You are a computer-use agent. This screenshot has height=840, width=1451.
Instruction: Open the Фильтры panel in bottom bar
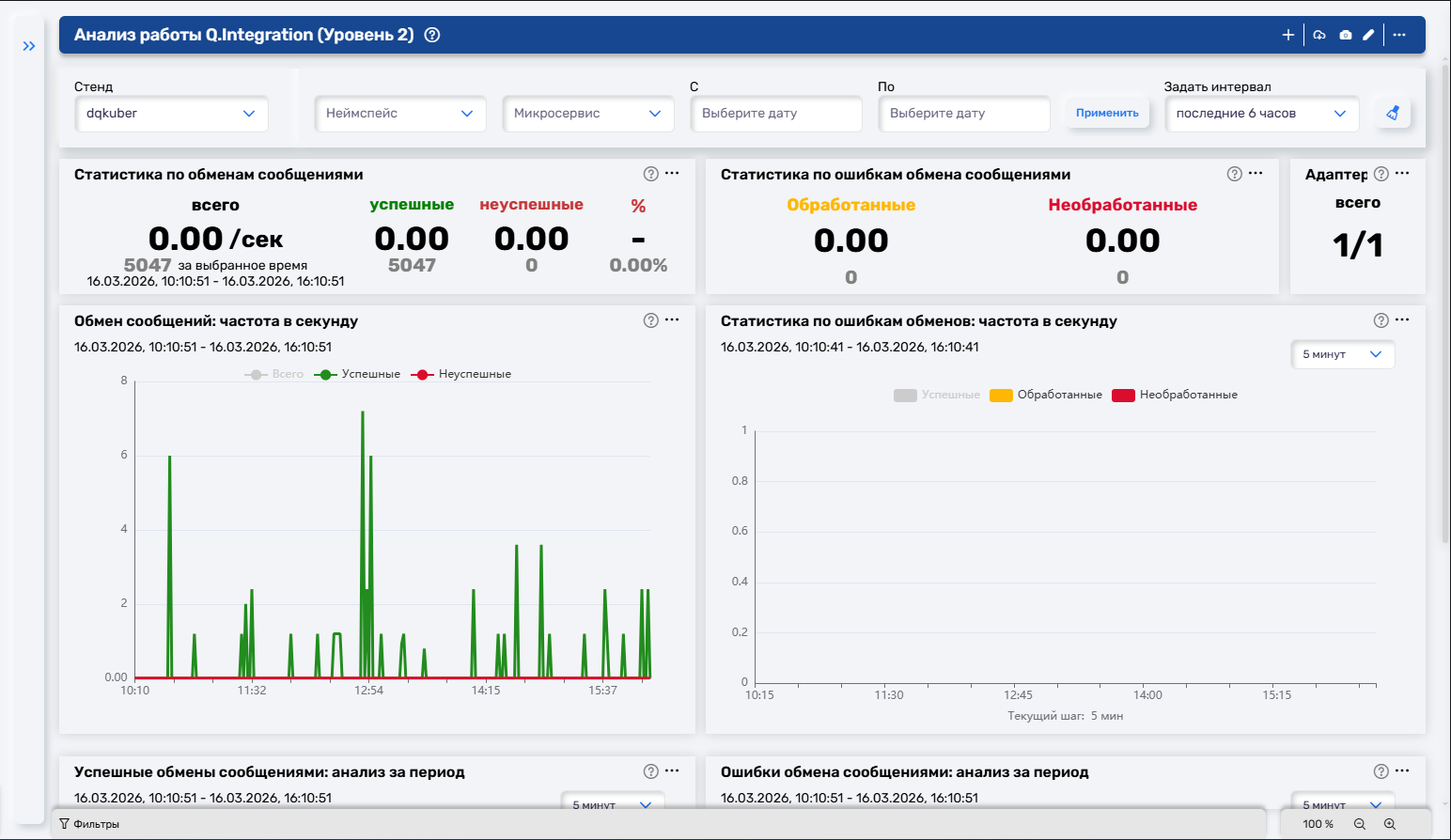tap(89, 824)
